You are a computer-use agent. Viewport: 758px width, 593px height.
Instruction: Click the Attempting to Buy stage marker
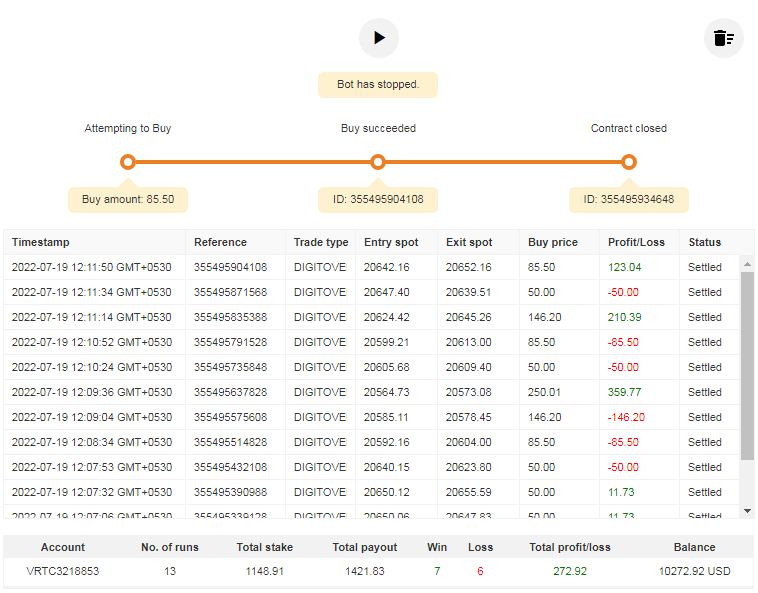(127, 162)
